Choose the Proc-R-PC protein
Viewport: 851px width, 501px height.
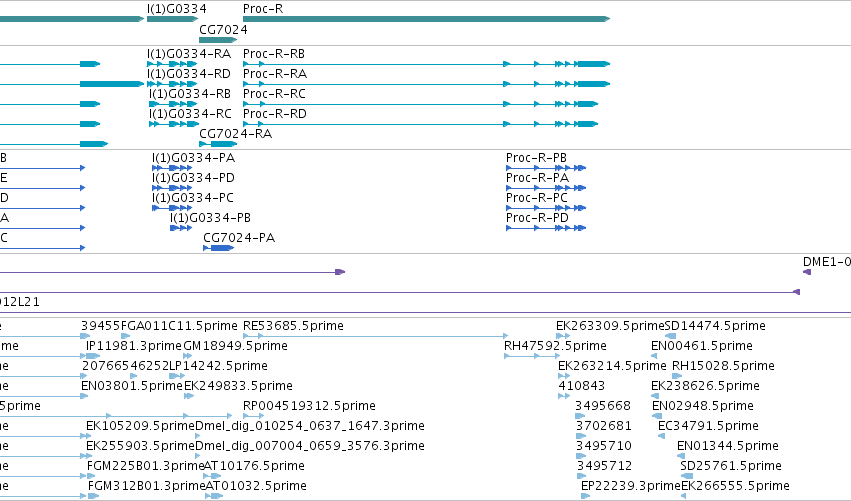[537, 198]
